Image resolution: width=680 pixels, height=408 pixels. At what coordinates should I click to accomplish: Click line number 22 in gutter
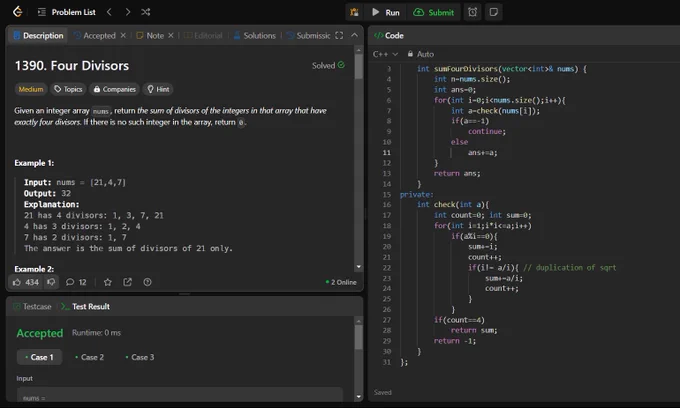coord(387,268)
